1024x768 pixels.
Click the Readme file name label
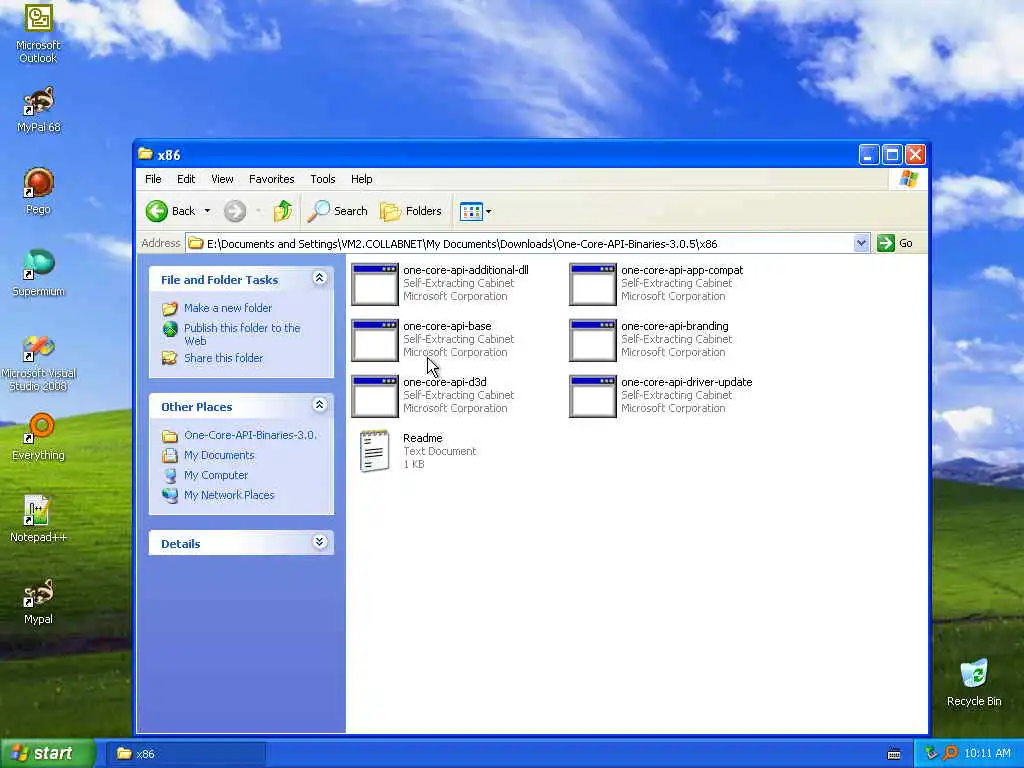click(423, 438)
